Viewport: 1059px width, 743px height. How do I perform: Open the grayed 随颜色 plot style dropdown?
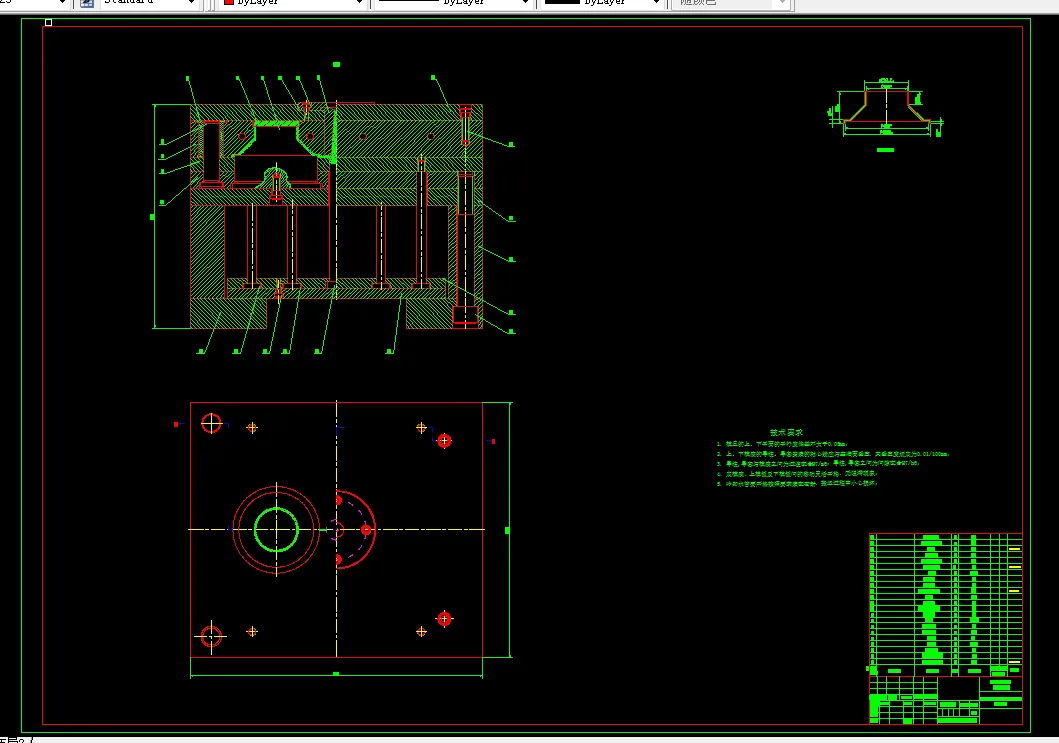coord(730,3)
